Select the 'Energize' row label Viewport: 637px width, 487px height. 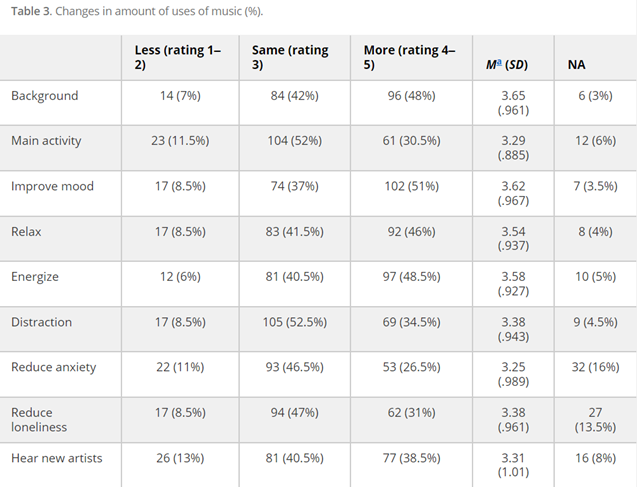35,277
